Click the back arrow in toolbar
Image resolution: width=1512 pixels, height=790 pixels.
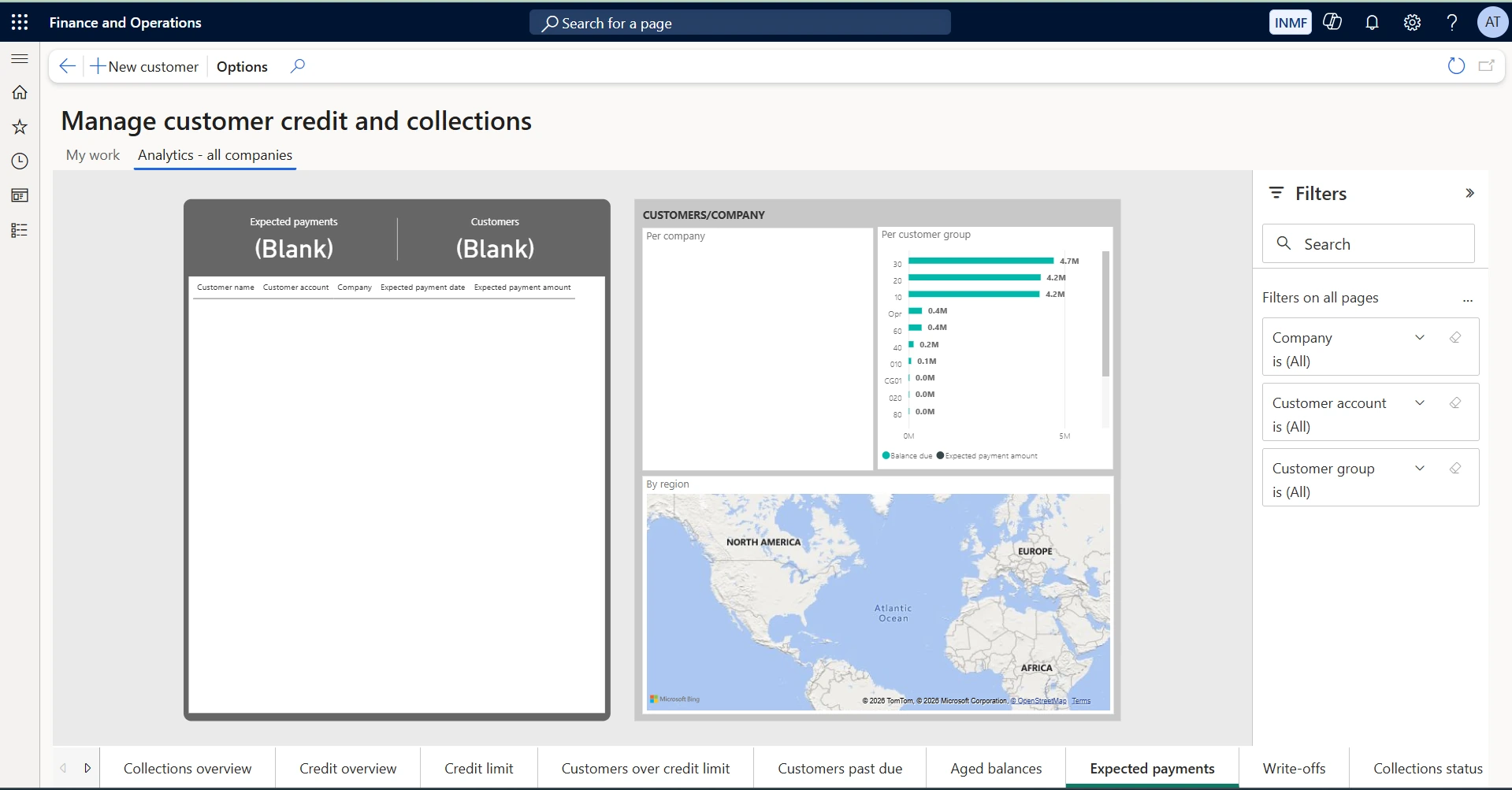pyautogui.click(x=68, y=66)
